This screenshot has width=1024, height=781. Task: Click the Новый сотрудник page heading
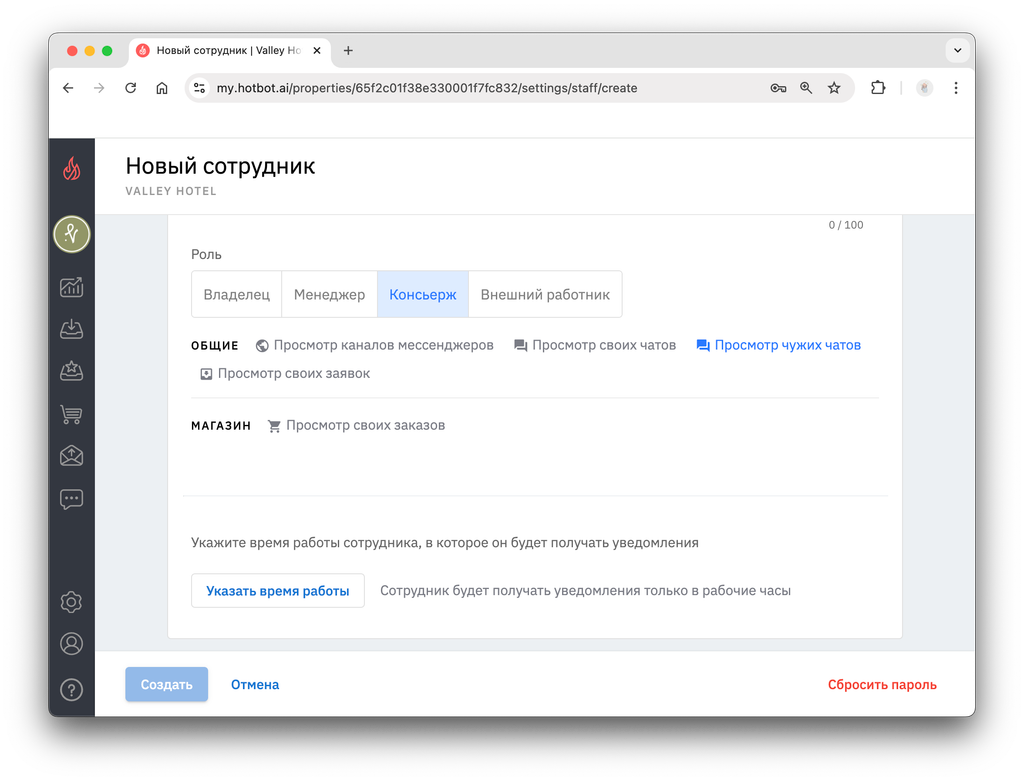220,166
